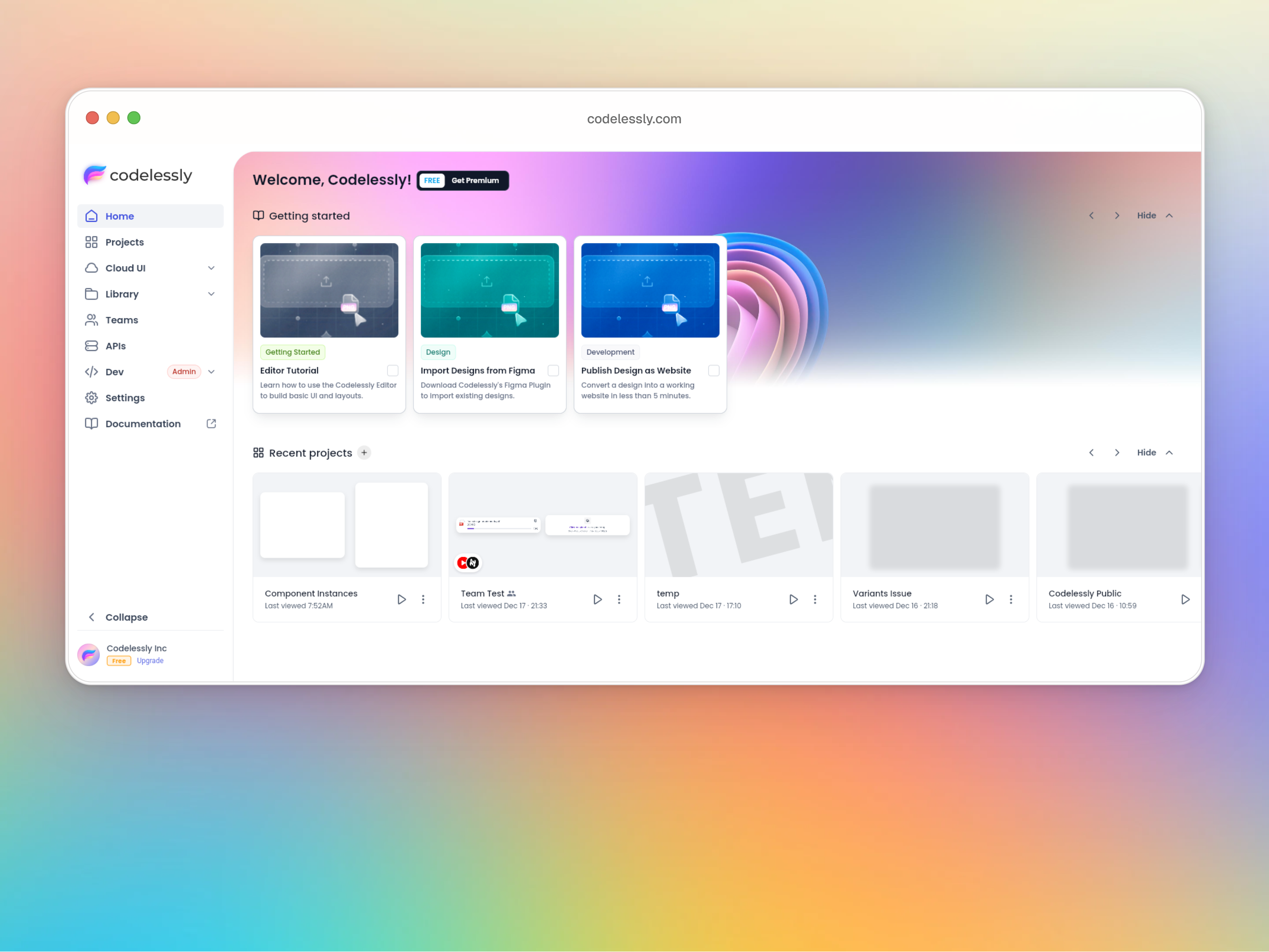Open the Editor Tutorial thumbnail
The width and height of the screenshot is (1269, 952).
click(329, 291)
